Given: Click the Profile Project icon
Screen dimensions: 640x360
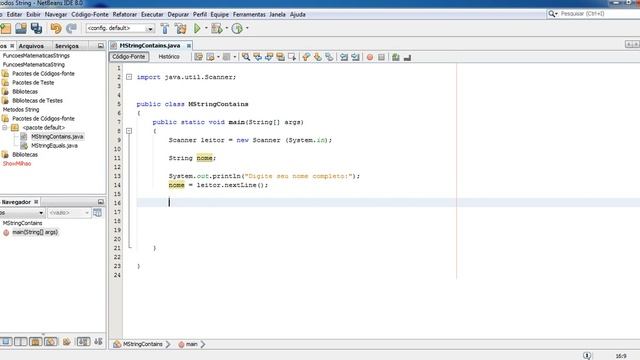Looking at the screenshot, I should click(x=237, y=29).
